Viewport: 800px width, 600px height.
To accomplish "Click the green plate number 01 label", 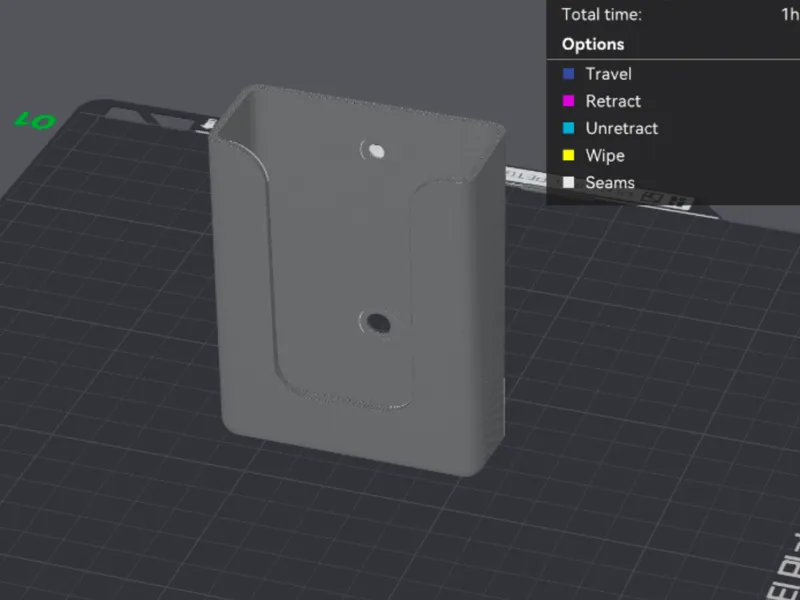I will [35, 121].
